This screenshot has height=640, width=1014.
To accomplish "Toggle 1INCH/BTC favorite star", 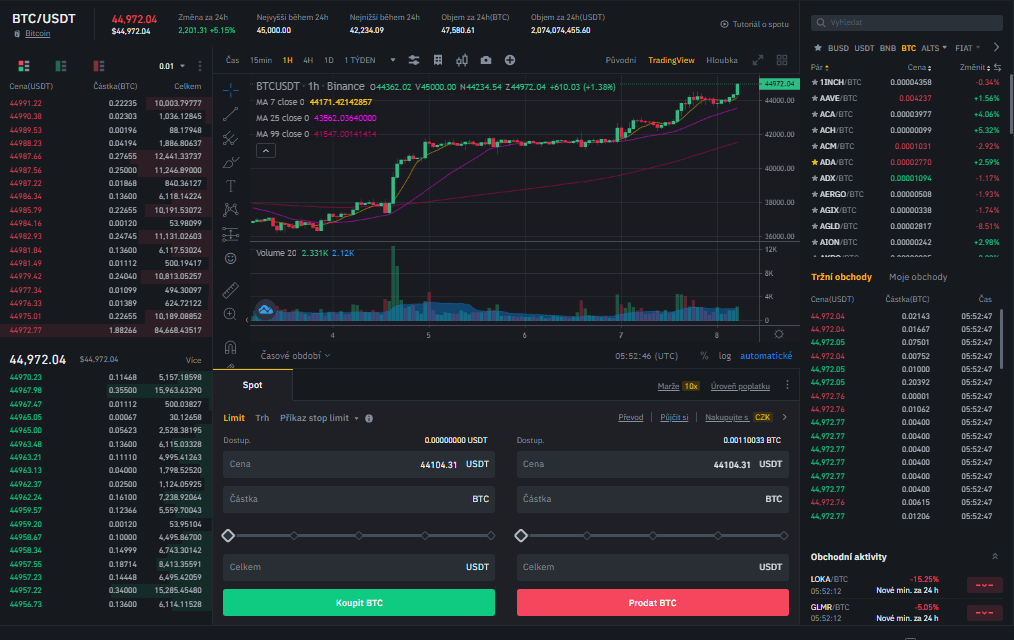I will tap(815, 82).
